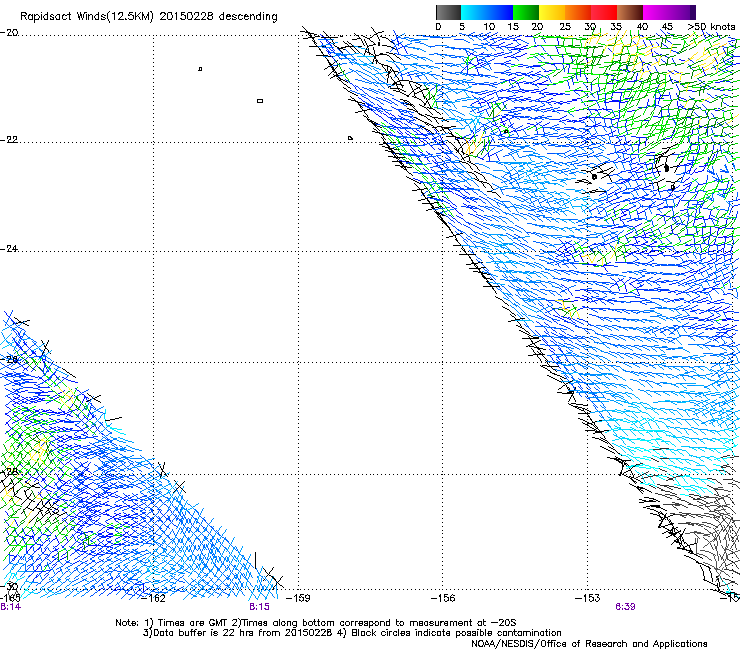Click the '-20' latitude label

[x=9, y=33]
